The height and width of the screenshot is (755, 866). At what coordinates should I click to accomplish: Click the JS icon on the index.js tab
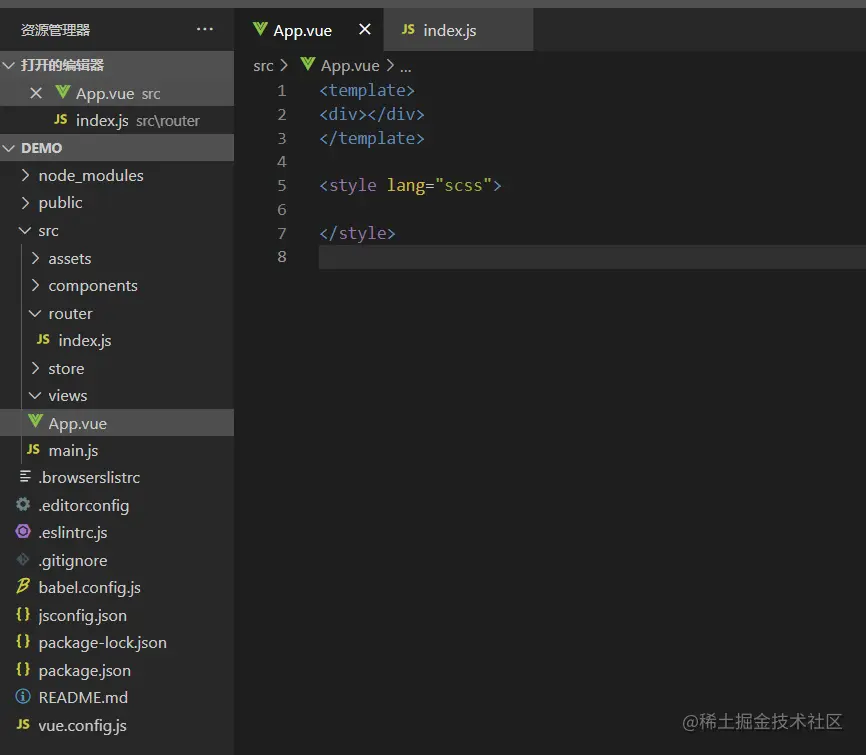pos(408,30)
